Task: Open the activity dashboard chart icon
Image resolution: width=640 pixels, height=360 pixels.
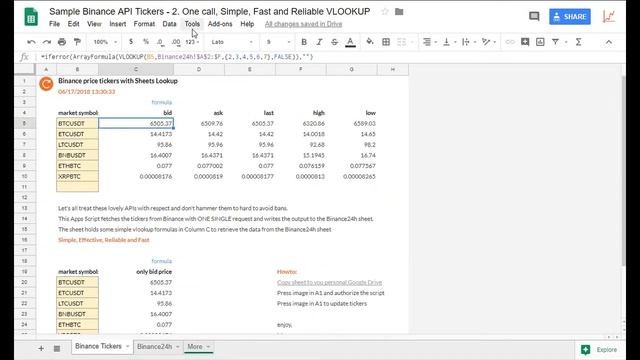Action: [609, 16]
